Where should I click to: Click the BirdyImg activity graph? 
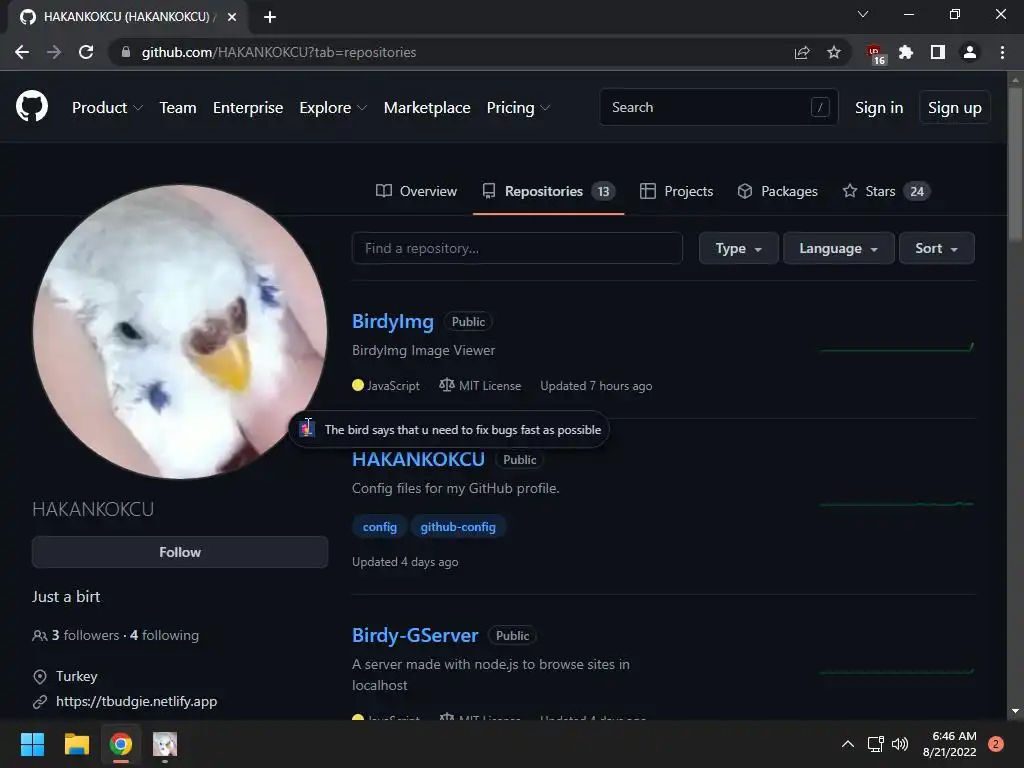[897, 347]
